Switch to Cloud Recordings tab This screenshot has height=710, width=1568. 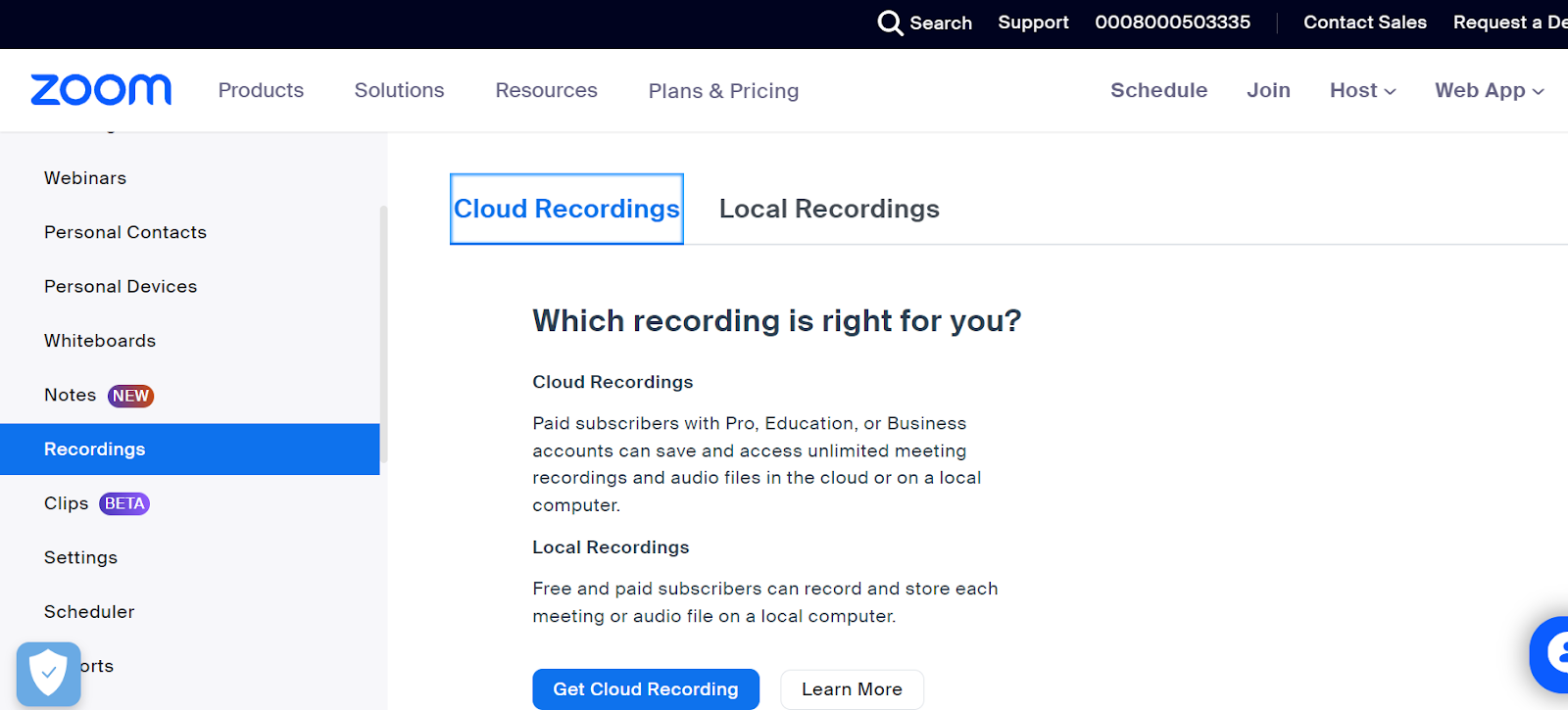click(566, 209)
